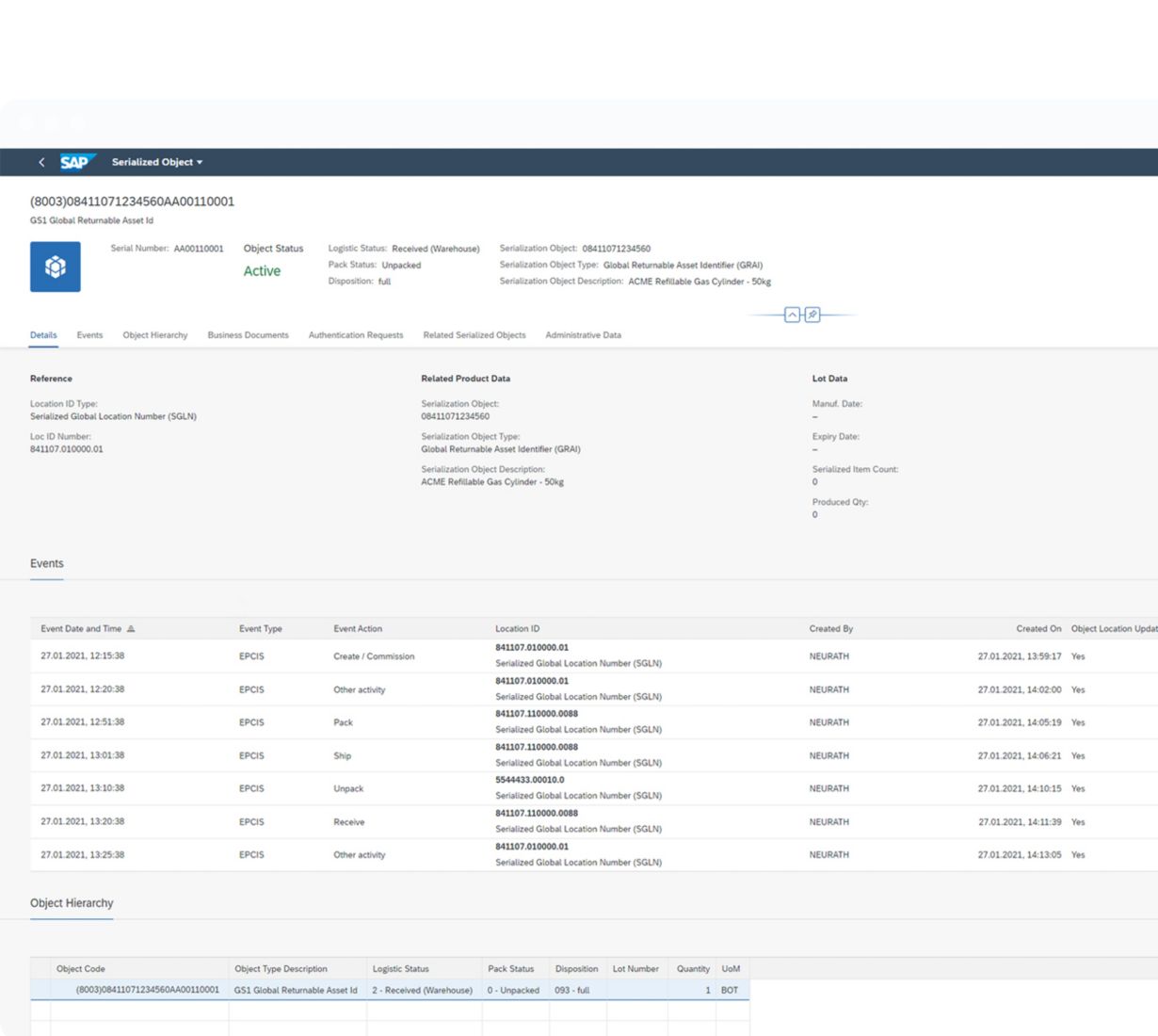Select the Related Serialized Objects tab
This screenshot has width=1158, height=1036.
click(x=474, y=335)
